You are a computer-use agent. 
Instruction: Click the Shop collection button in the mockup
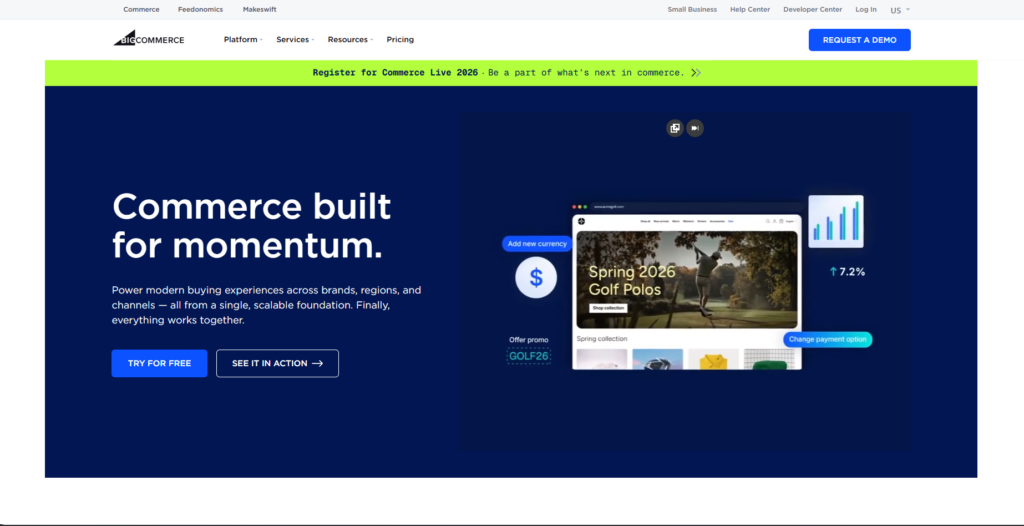coord(608,308)
